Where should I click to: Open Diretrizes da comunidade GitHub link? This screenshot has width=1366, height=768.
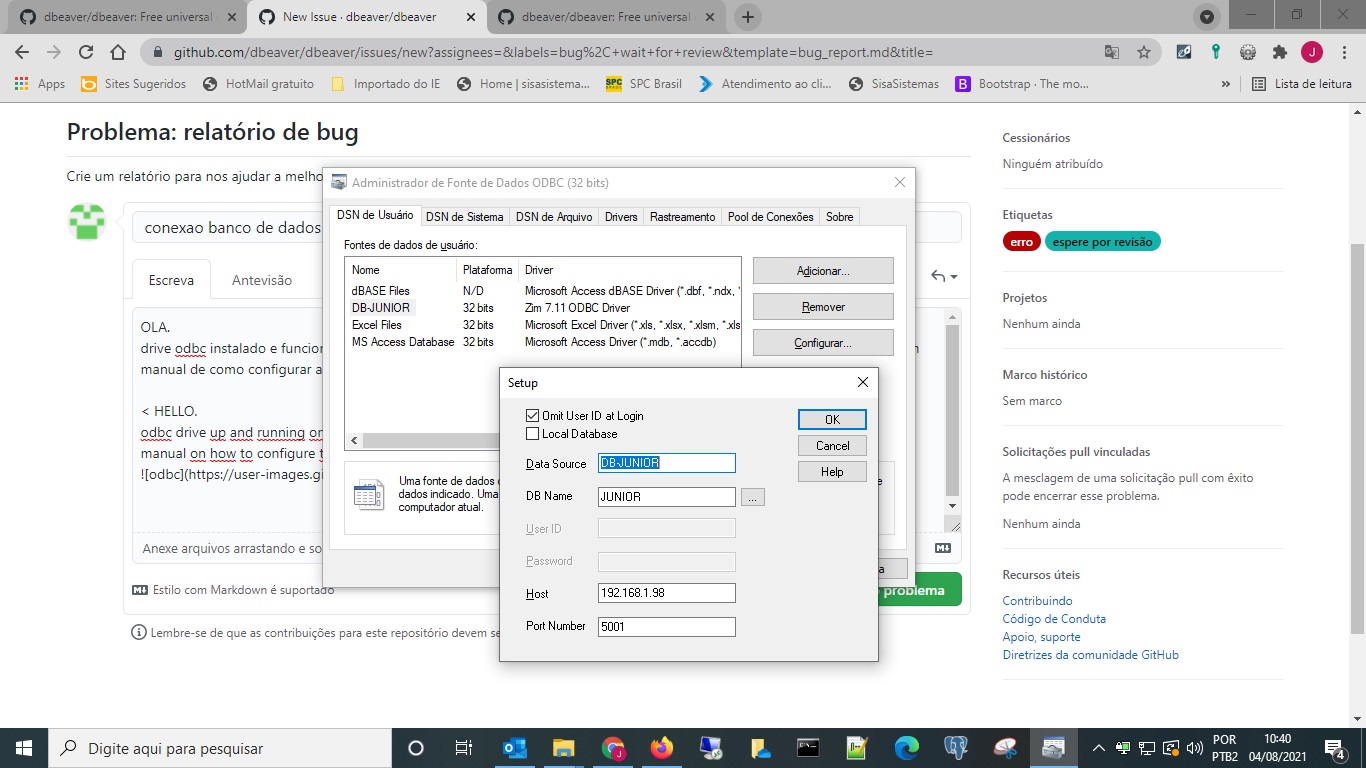[1091, 655]
